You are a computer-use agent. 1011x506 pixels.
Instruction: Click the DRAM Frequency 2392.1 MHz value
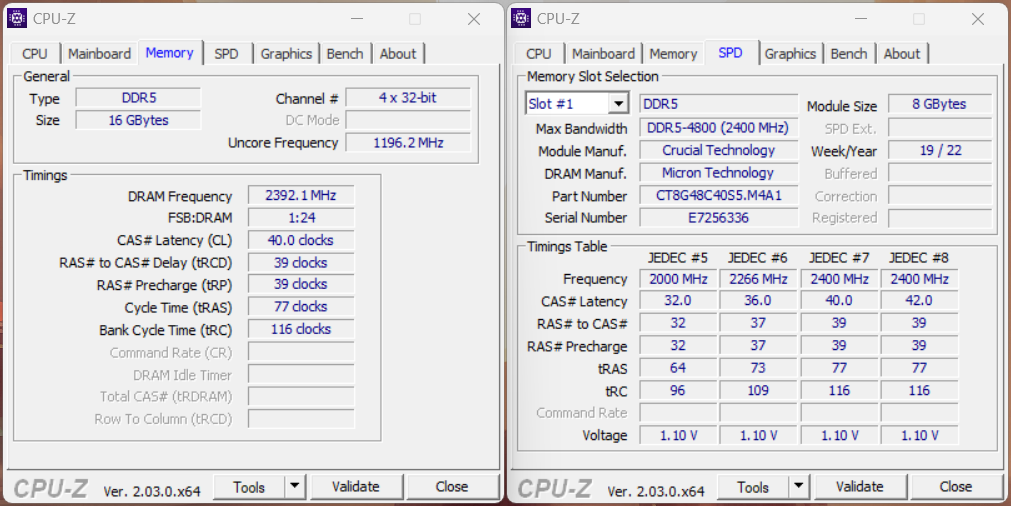pyautogui.click(x=300, y=195)
